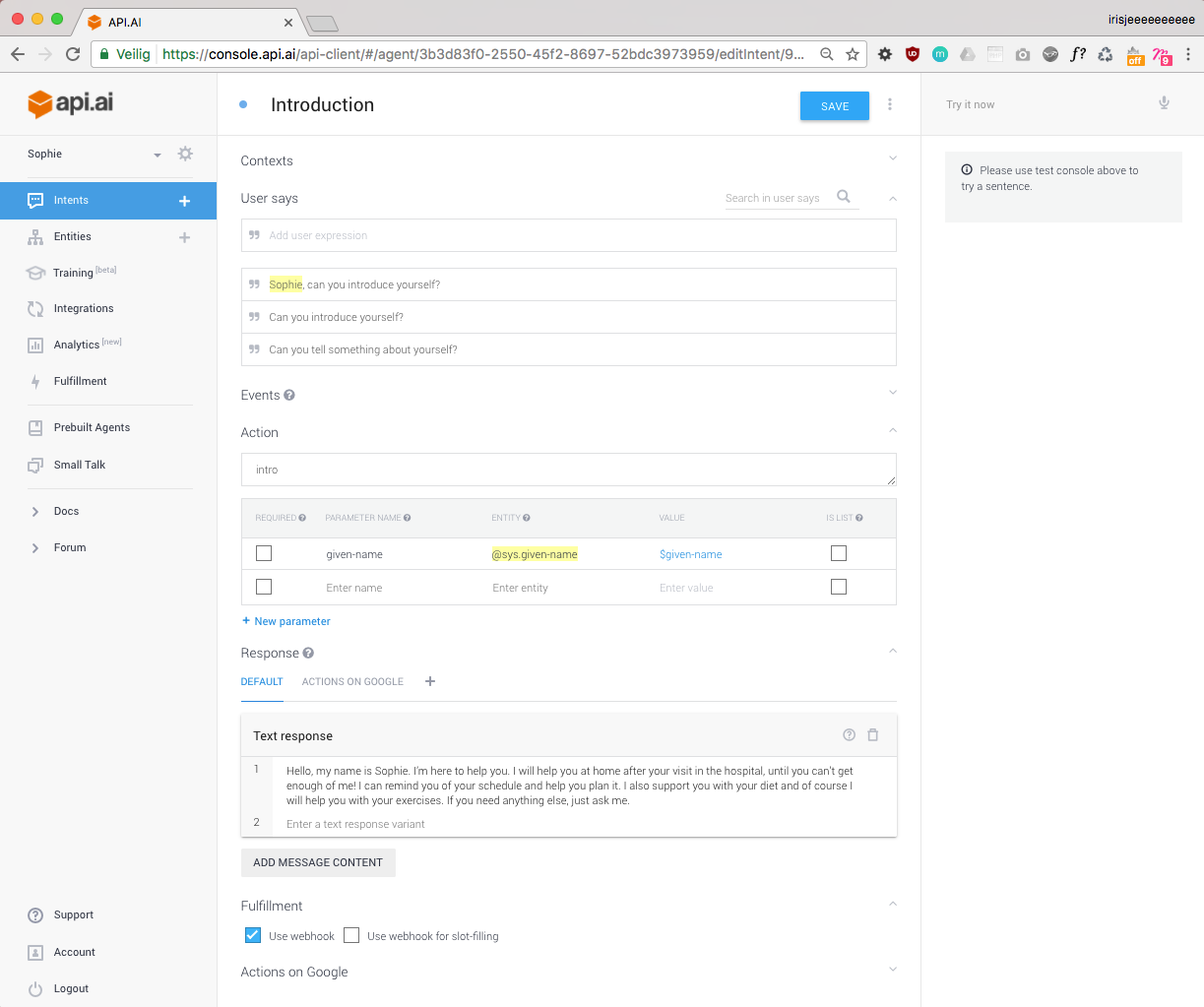Open the Sophie agent dropdown
The width and height of the screenshot is (1204, 1007).
(x=157, y=155)
